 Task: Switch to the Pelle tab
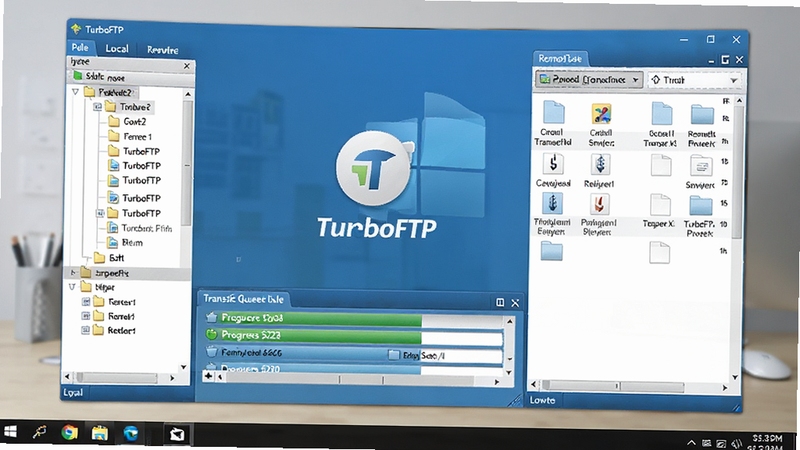[80, 47]
